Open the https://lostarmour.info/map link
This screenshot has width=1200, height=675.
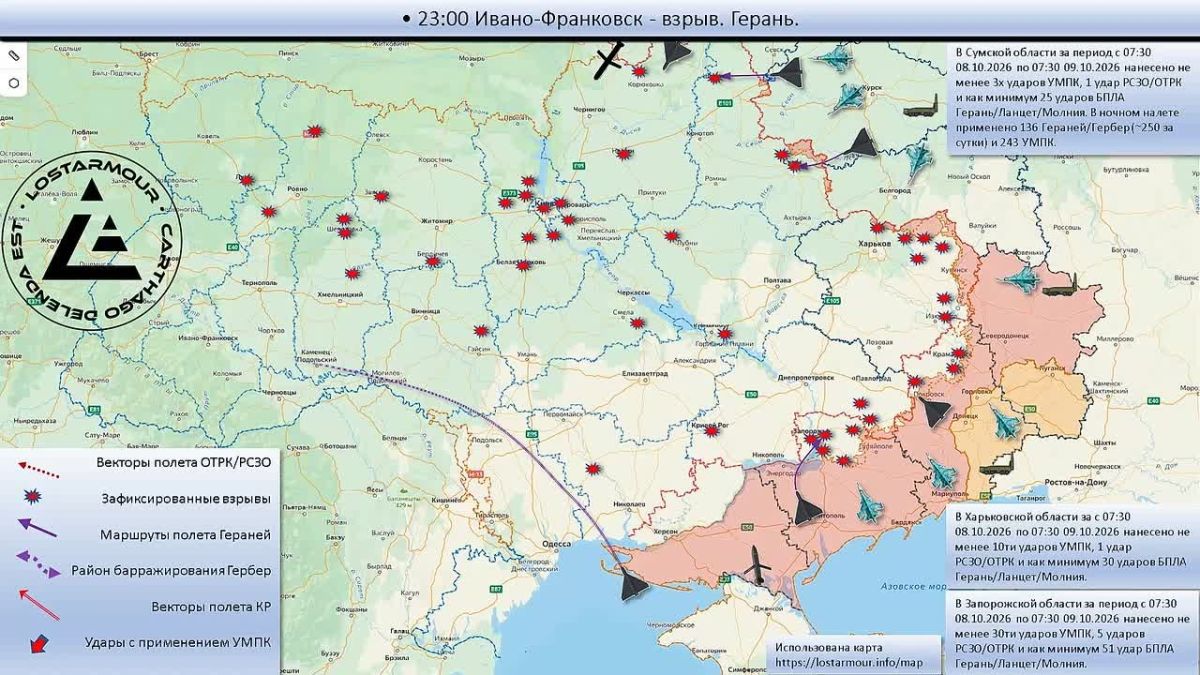[848, 663]
